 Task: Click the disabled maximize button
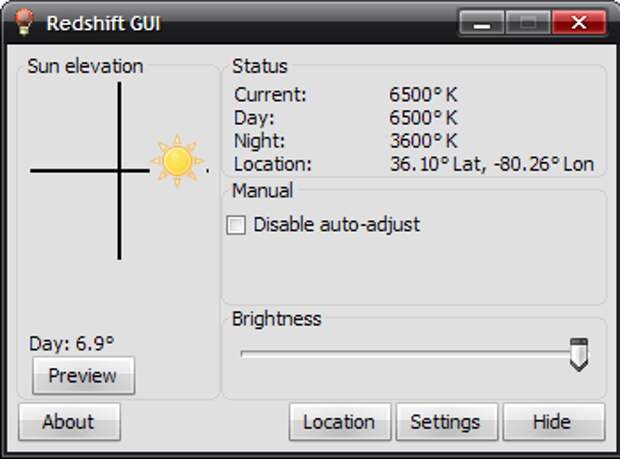click(x=528, y=23)
